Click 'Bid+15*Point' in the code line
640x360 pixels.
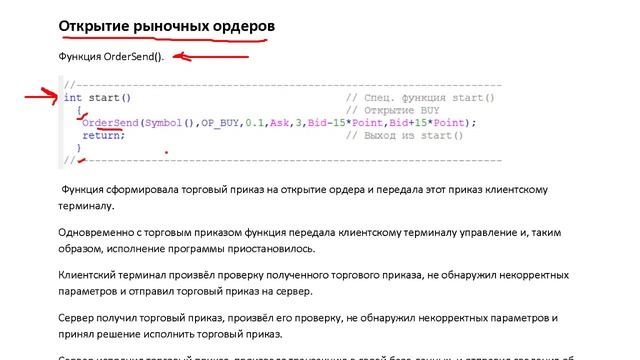(x=427, y=123)
